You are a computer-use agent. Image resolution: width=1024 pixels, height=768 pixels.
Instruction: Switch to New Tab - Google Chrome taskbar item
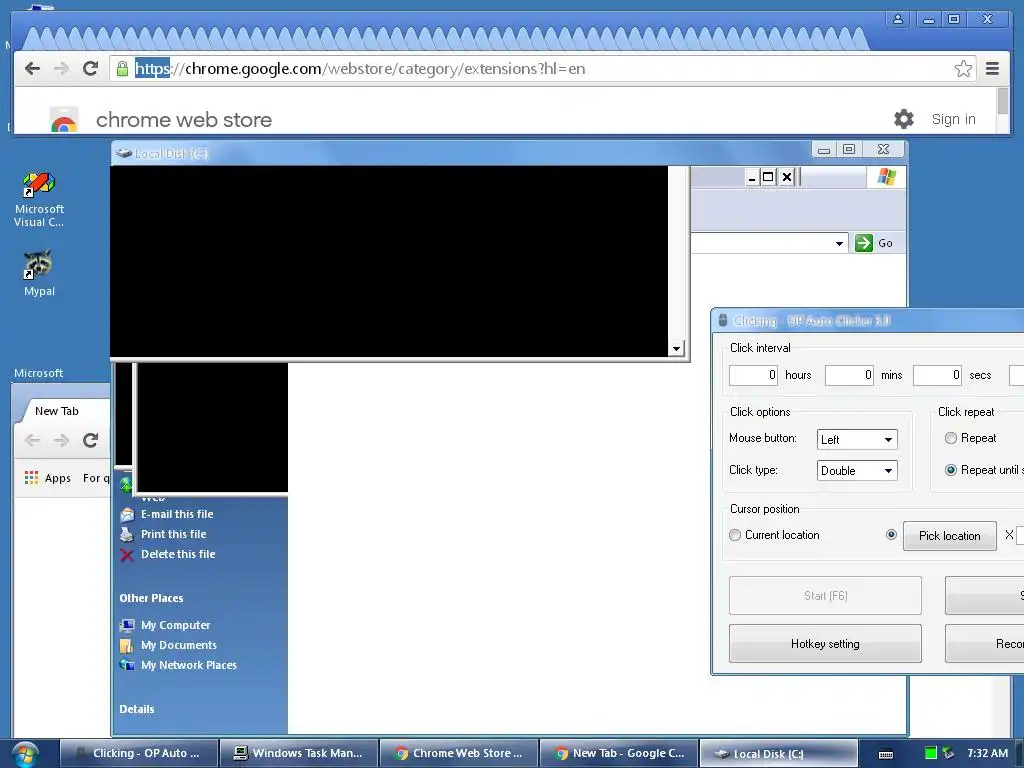point(619,753)
